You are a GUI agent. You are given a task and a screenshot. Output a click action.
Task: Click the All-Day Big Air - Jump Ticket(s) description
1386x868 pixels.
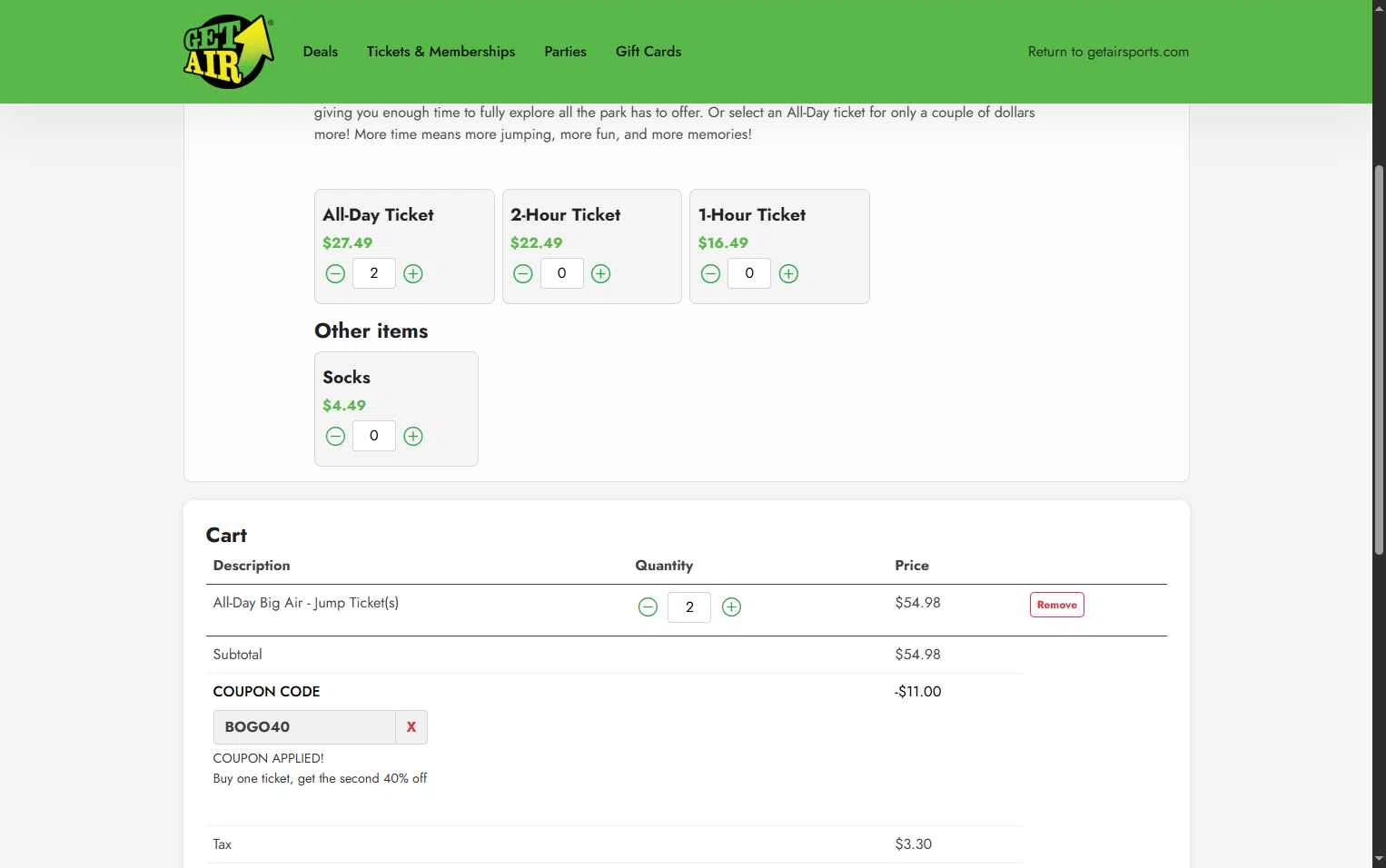click(x=306, y=603)
